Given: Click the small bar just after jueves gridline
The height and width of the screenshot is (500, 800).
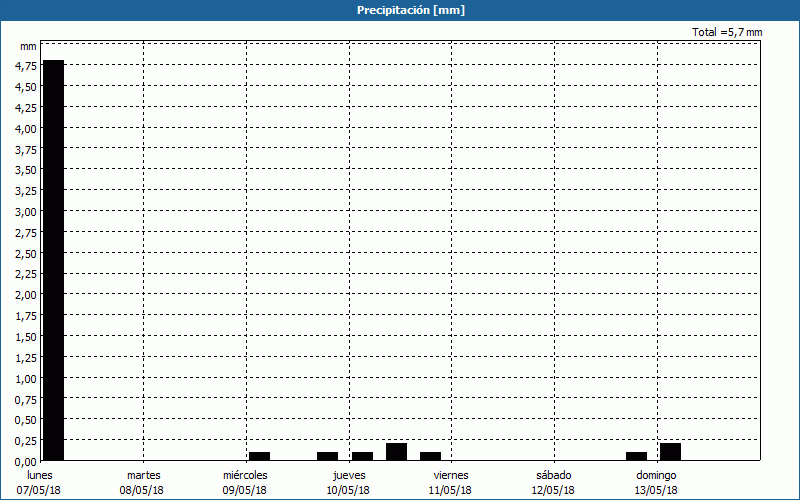Looking at the screenshot, I should (x=362, y=456).
